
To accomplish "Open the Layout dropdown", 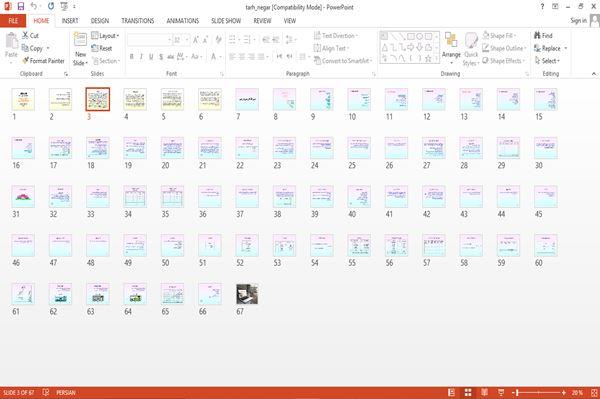I will point(105,36).
